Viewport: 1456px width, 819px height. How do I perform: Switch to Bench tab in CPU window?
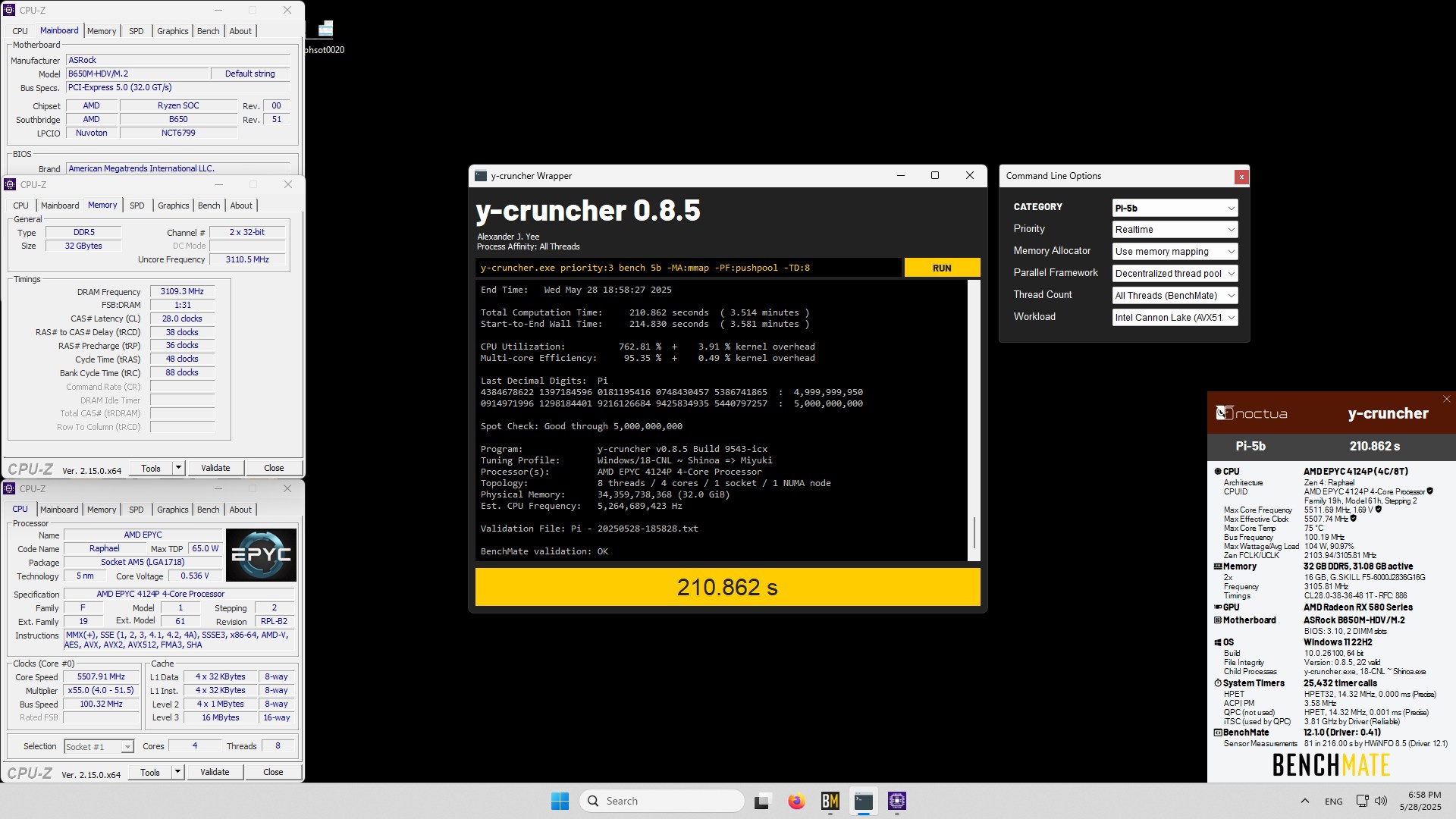tap(208, 510)
